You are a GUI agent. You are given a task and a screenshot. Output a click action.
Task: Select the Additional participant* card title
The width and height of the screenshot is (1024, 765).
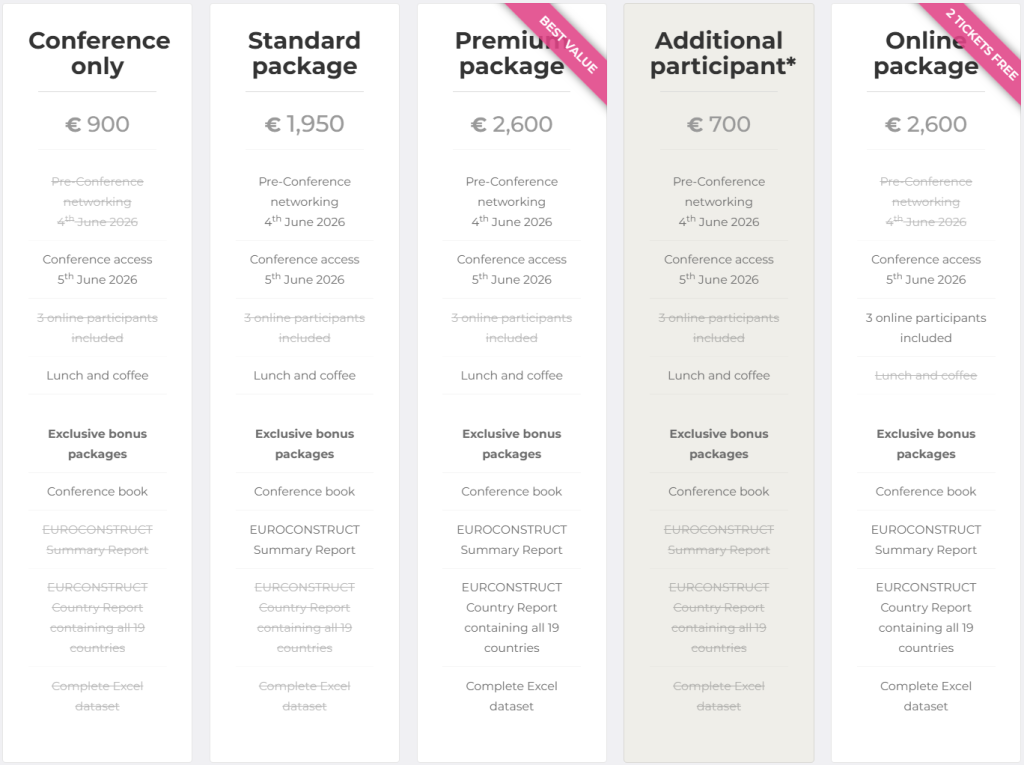pos(718,54)
